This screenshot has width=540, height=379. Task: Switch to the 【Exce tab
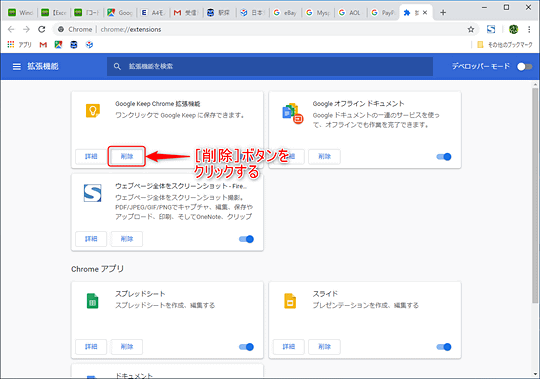click(54, 13)
